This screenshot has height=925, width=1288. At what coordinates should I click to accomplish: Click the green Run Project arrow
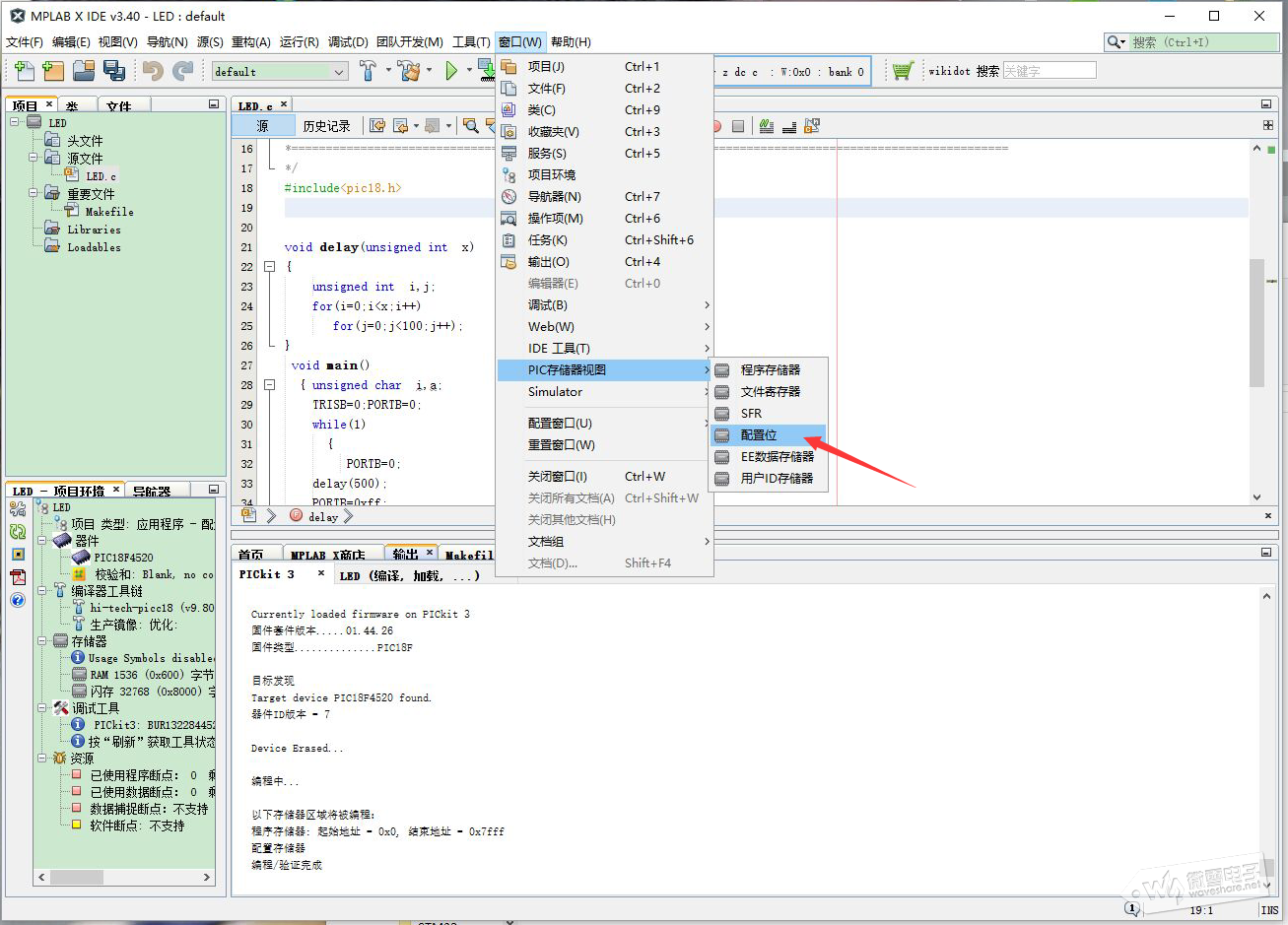[x=451, y=71]
